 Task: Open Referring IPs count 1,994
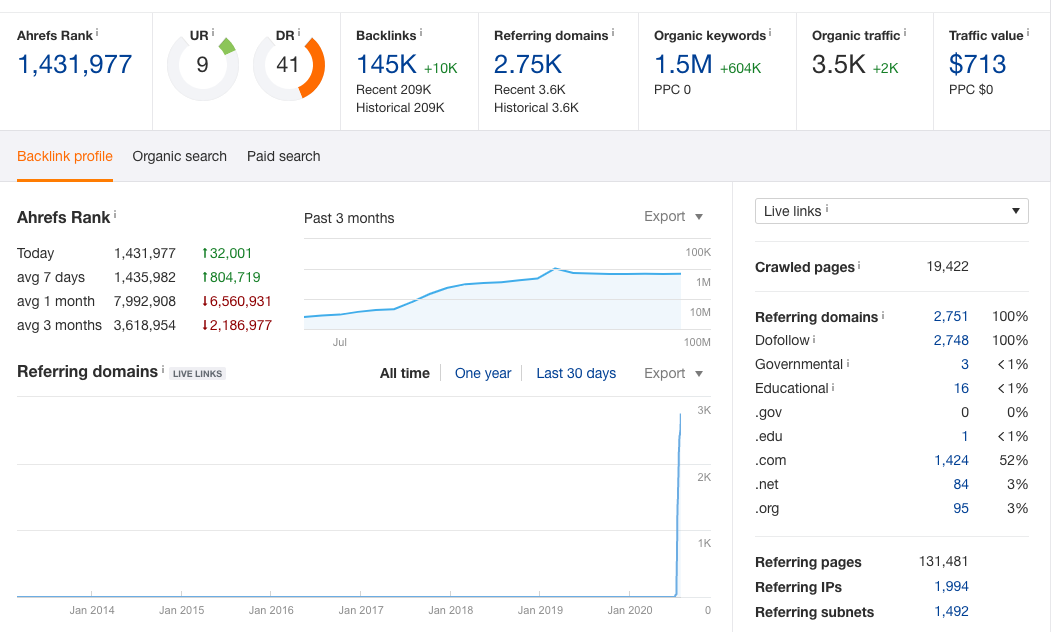952,587
